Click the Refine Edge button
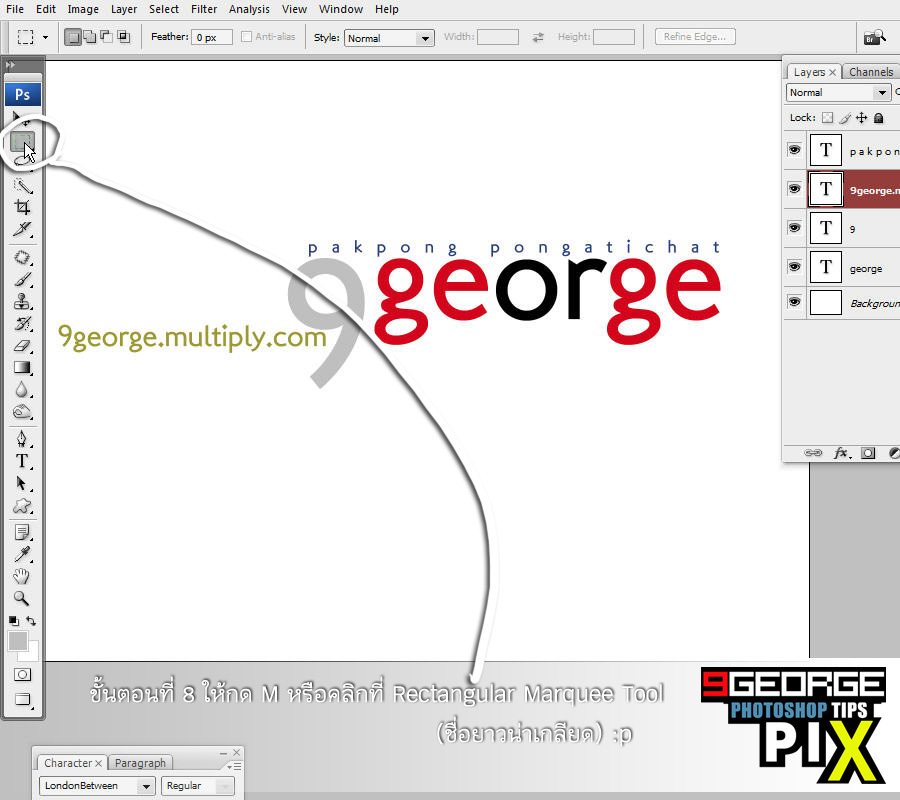The height and width of the screenshot is (800, 900). [695, 37]
